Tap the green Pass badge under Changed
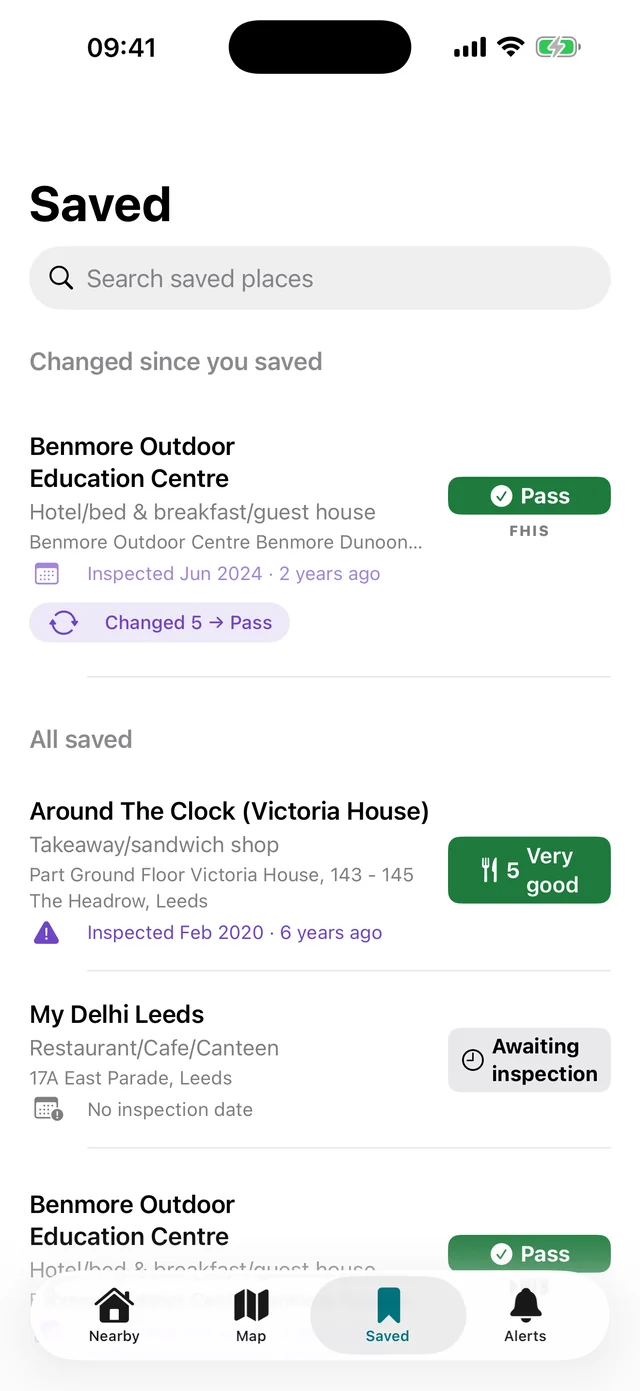Viewport: 640px width, 1391px height. pyautogui.click(x=529, y=496)
